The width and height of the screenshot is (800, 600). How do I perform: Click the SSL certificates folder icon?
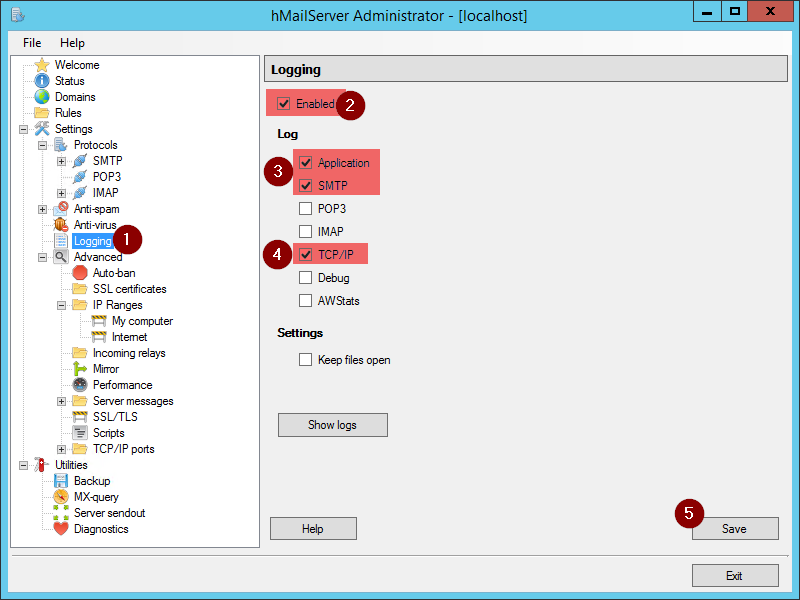[80, 289]
